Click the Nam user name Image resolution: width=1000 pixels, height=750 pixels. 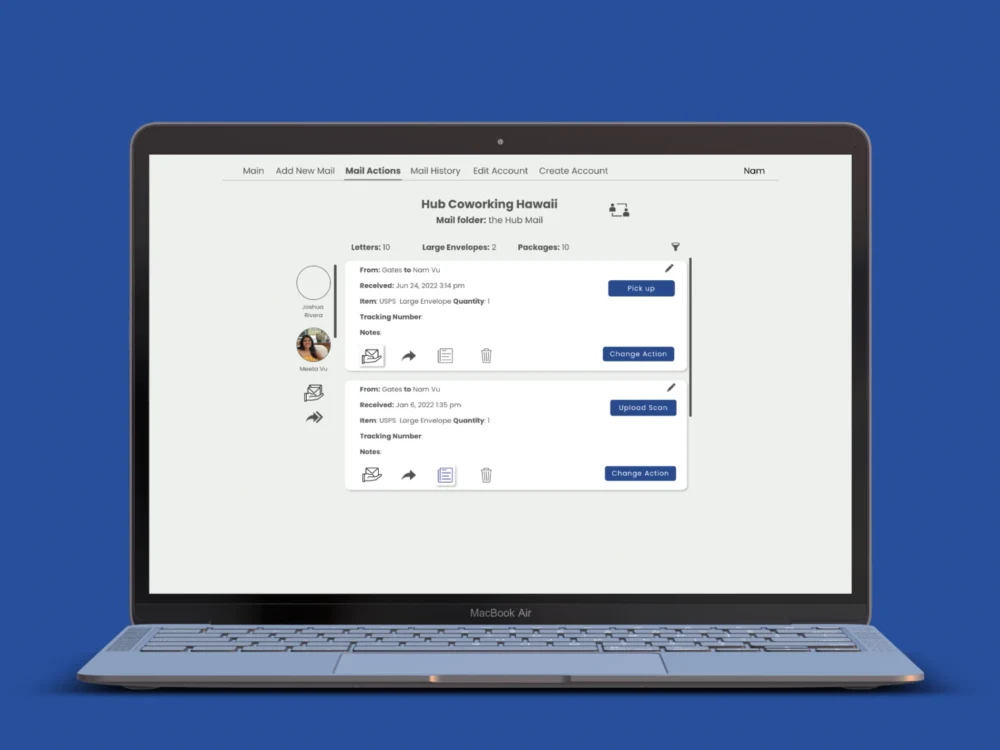pyautogui.click(x=754, y=171)
